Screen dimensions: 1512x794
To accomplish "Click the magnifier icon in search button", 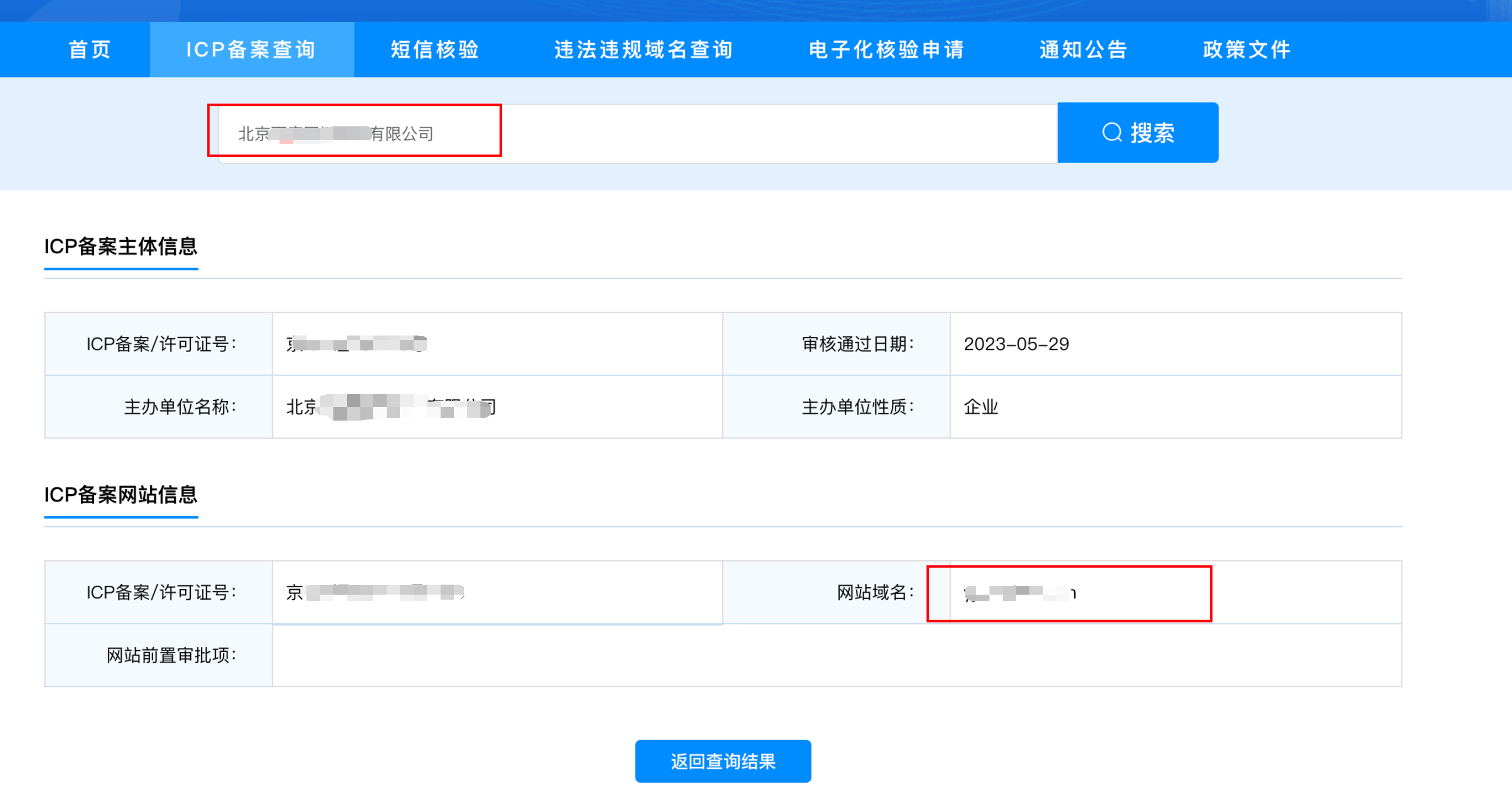I will (1112, 133).
